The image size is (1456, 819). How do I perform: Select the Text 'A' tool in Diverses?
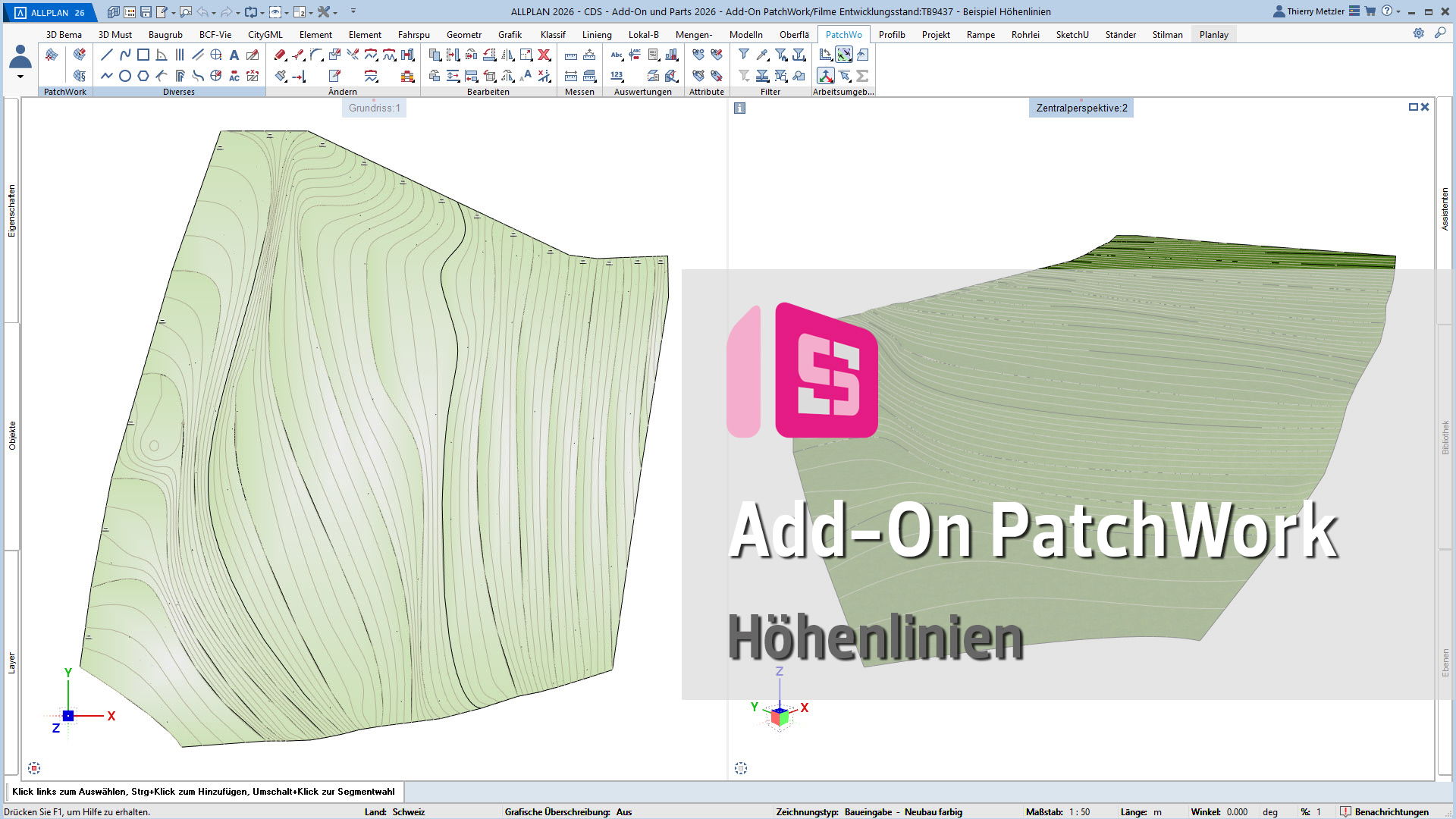pos(234,55)
